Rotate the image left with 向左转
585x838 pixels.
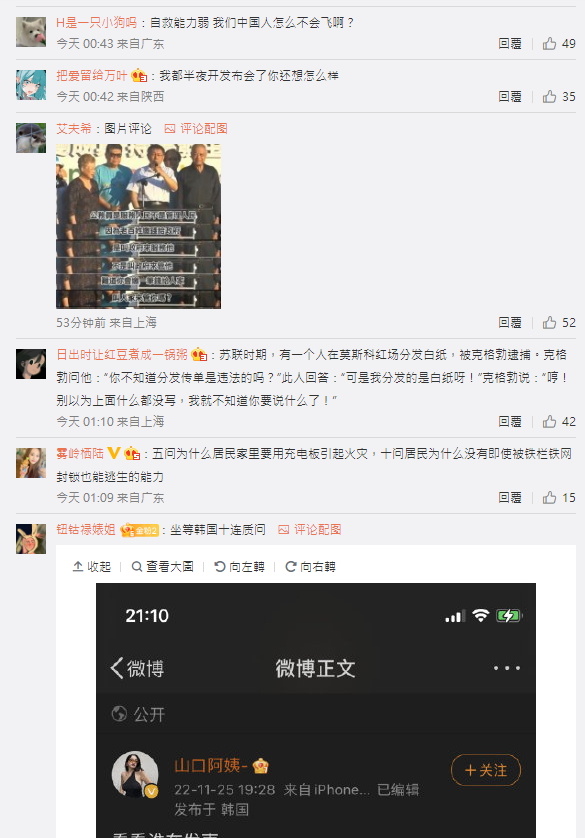pyautogui.click(x=239, y=567)
